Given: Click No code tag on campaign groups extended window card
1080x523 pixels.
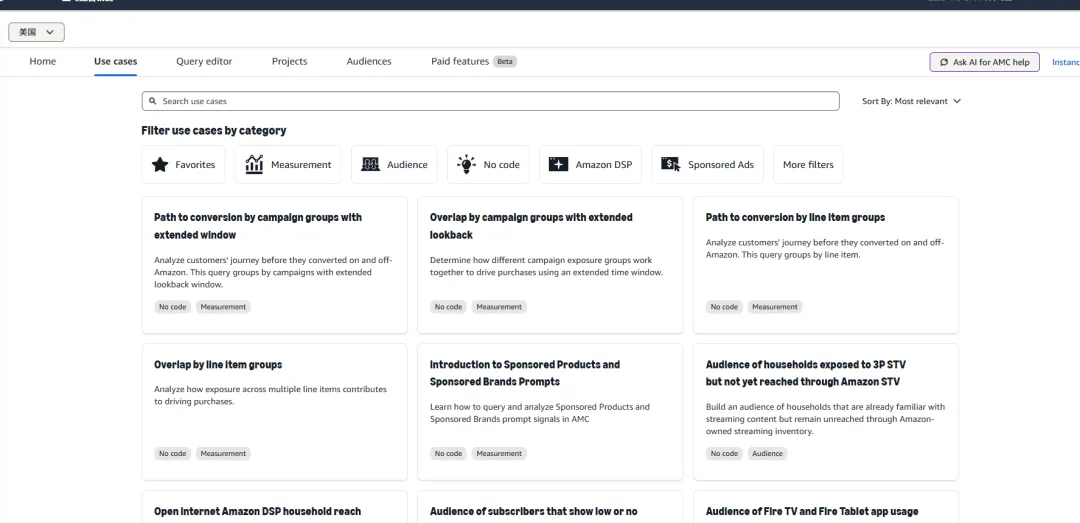Looking at the screenshot, I should point(172,307).
